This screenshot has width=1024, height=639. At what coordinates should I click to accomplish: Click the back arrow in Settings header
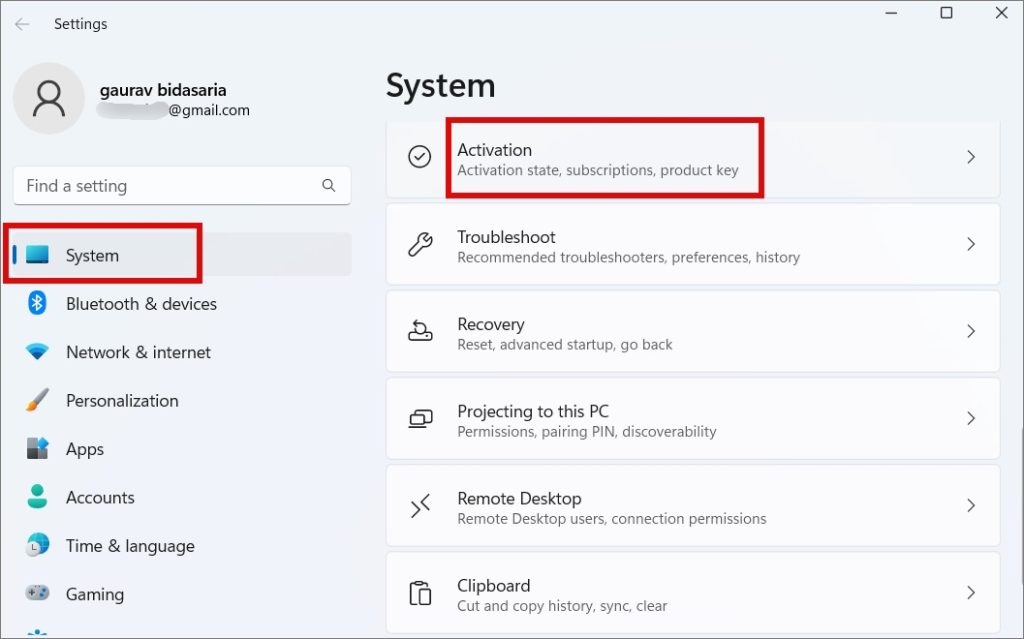tap(22, 24)
